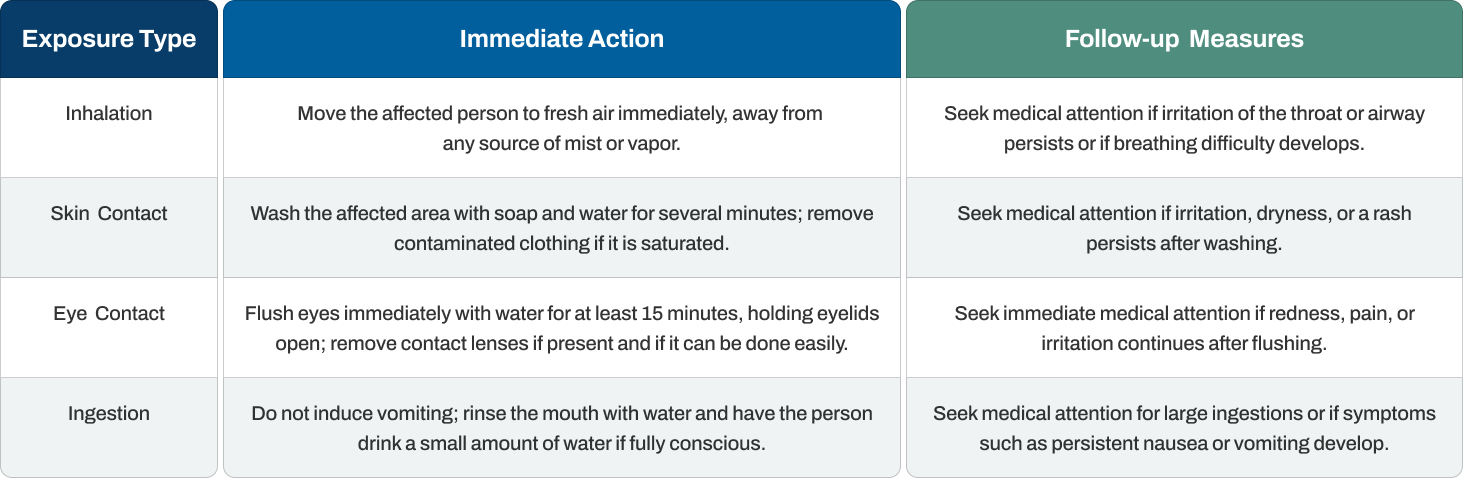Click 'contaminated clothing if it is saturated' text
Viewport: 1463px width, 478px height.
coord(561,243)
